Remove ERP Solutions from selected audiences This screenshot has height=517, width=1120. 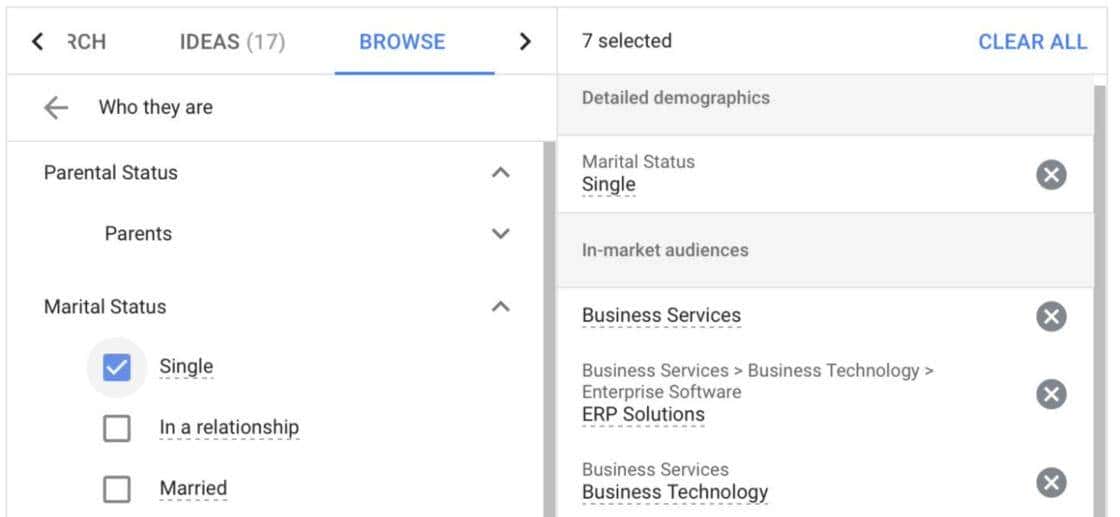coord(1050,395)
